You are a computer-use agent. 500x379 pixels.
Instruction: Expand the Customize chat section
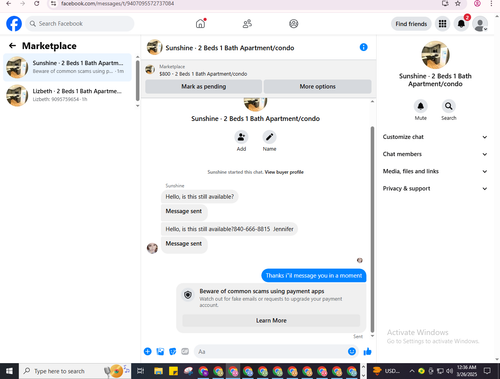pos(435,137)
